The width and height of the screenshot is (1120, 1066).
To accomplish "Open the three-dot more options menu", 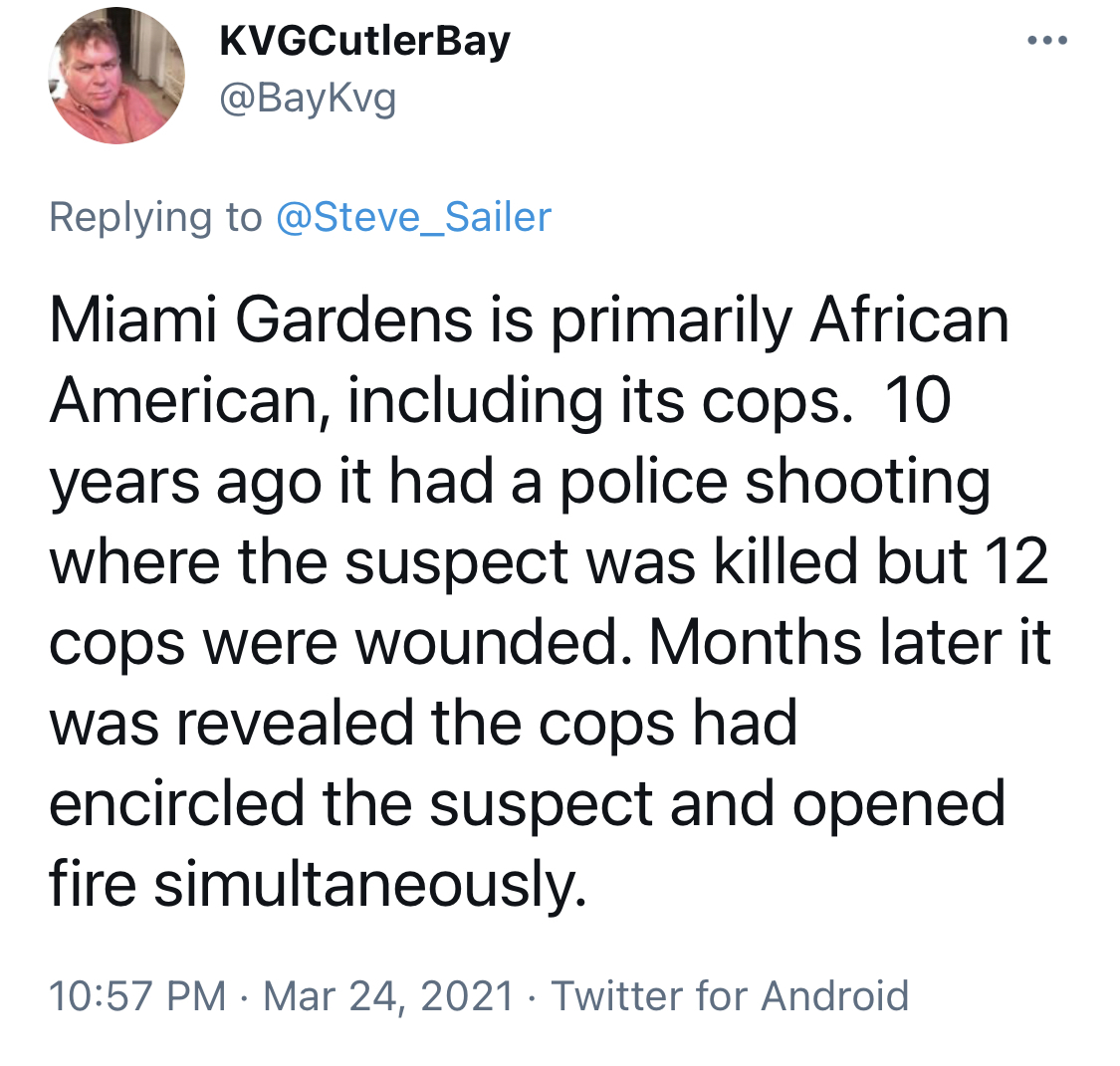I will point(1047,41).
